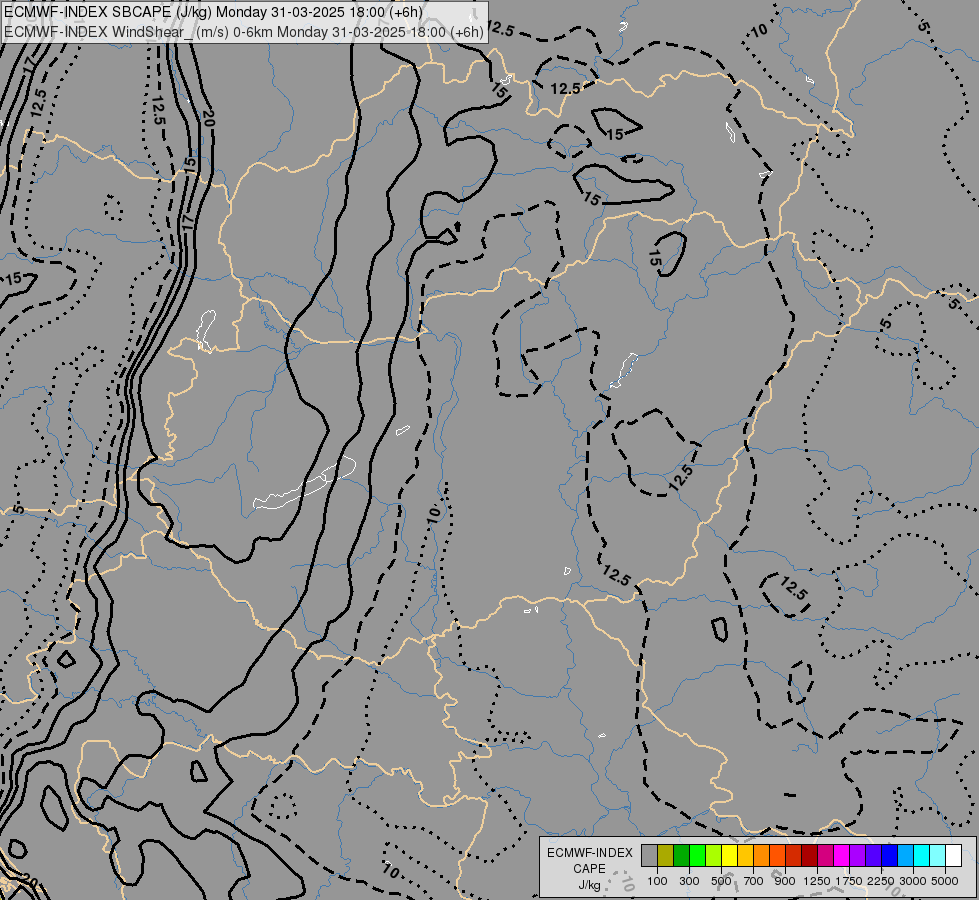Click the ECMWF-INDEX SBCAPE title line

point(214,12)
